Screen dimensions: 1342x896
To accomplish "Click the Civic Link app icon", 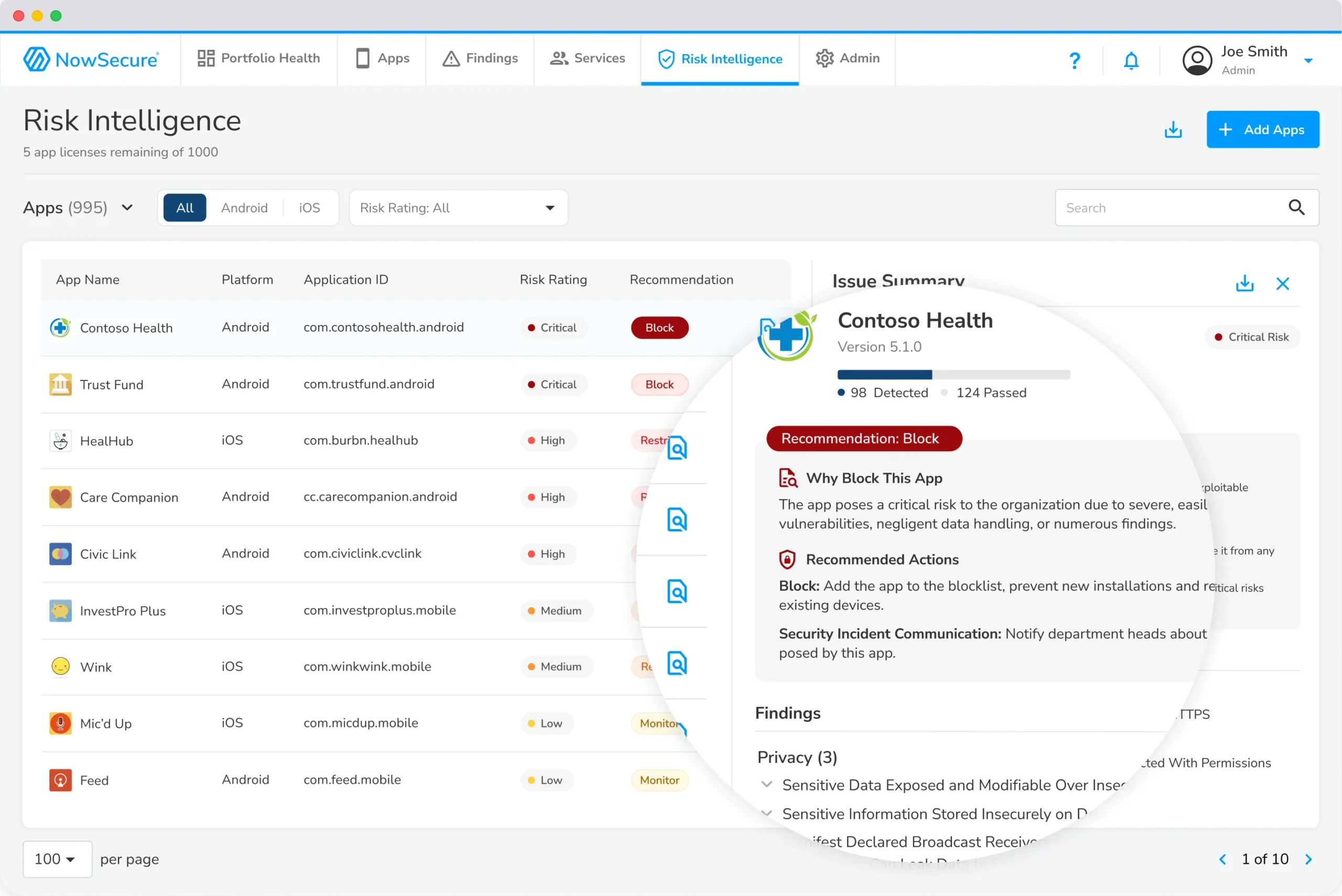I will click(x=60, y=554).
